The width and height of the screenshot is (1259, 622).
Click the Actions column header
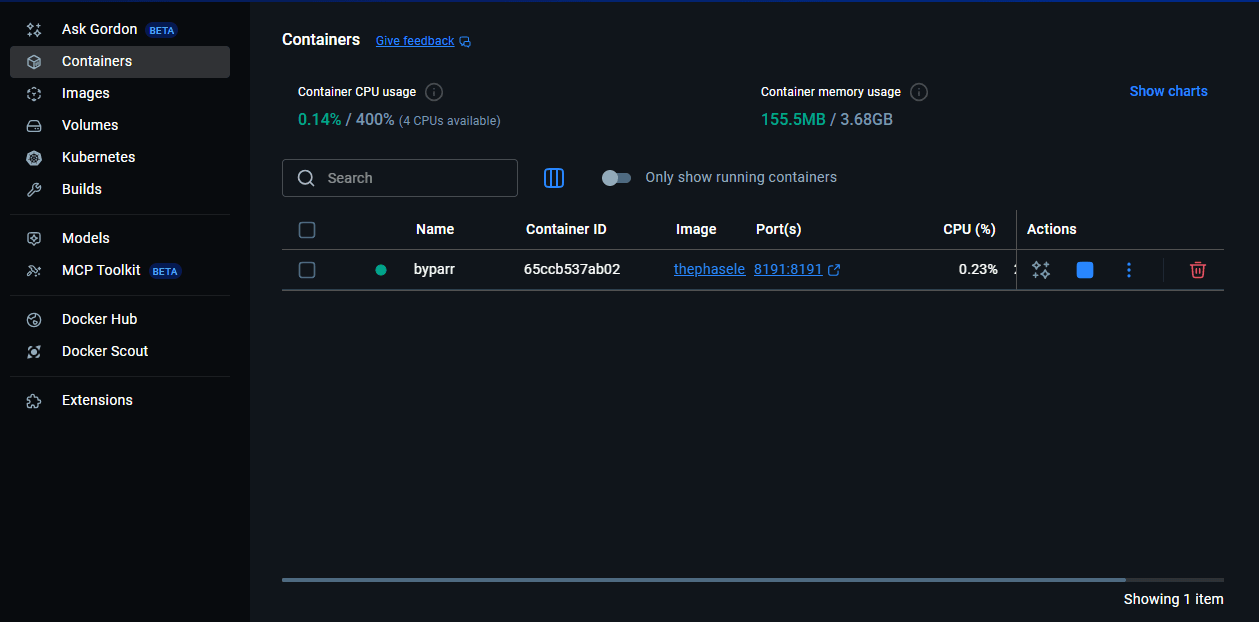(x=1052, y=229)
